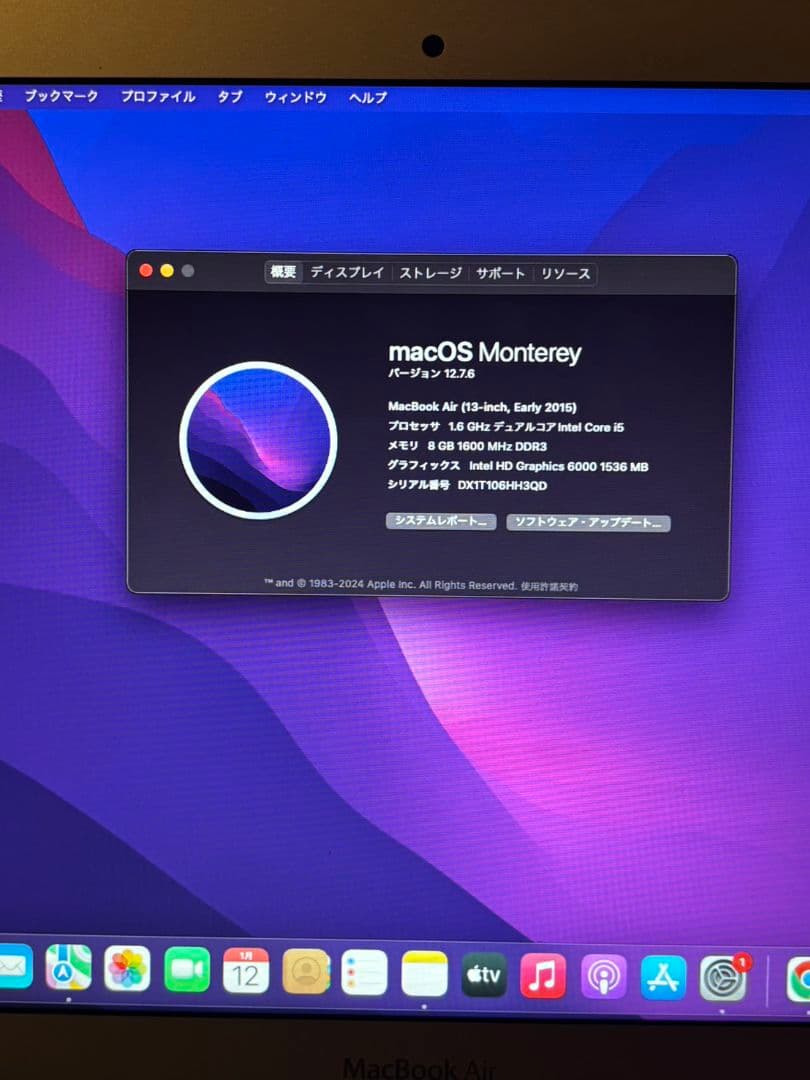The height and width of the screenshot is (1080, 810).
Task: Open the ウィンドウ menu
Action: 294,97
